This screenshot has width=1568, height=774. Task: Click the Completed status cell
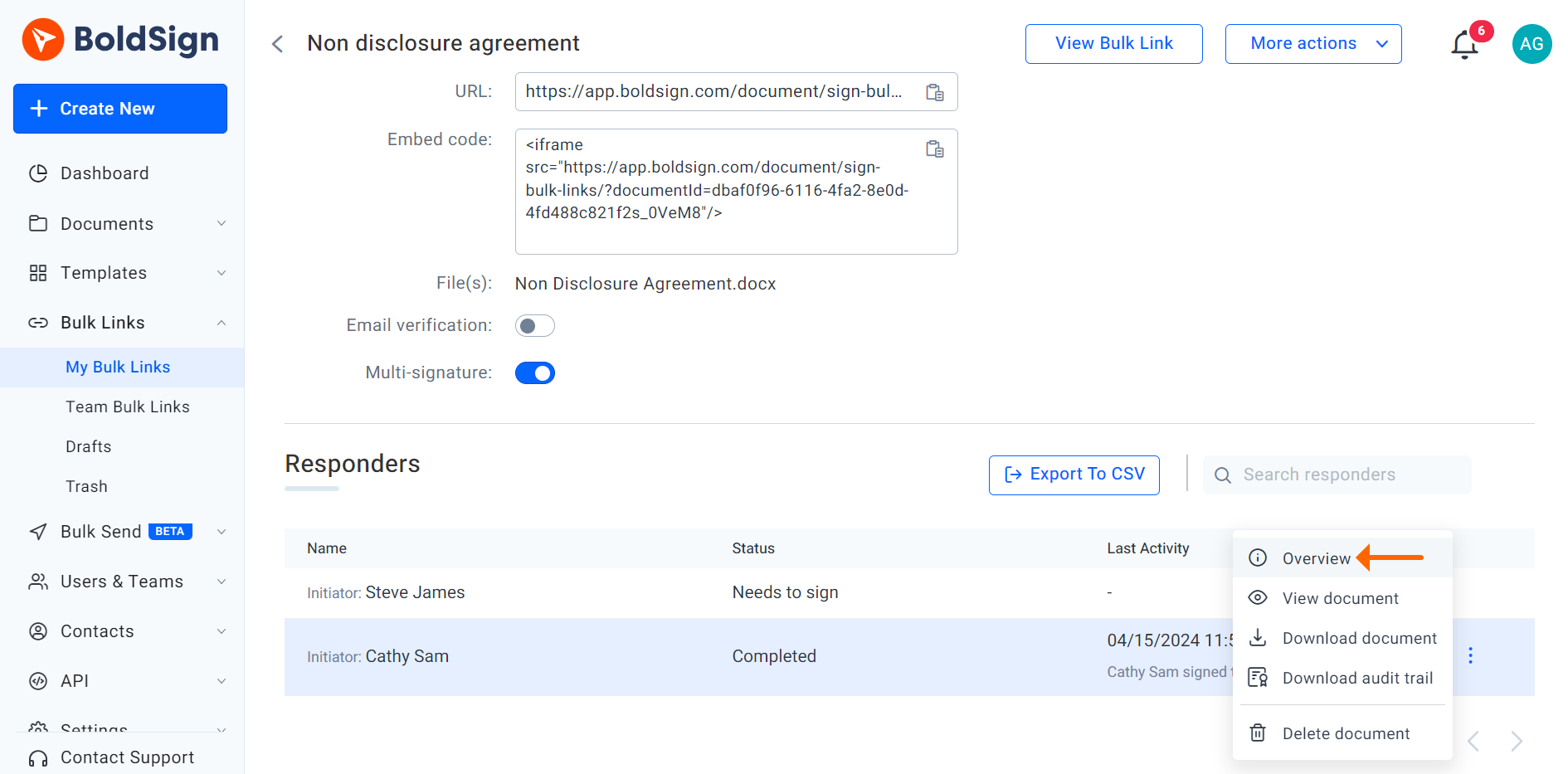tap(774, 656)
